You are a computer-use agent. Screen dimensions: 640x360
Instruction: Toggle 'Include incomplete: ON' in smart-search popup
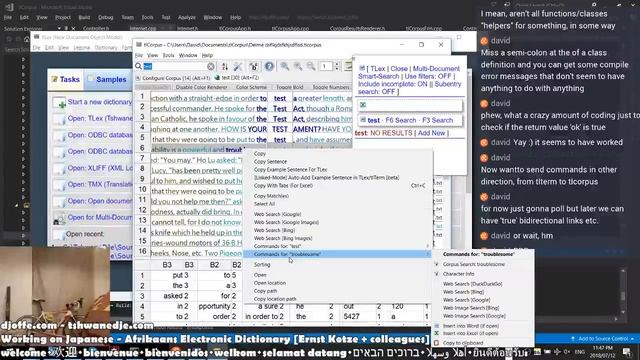[393, 84]
